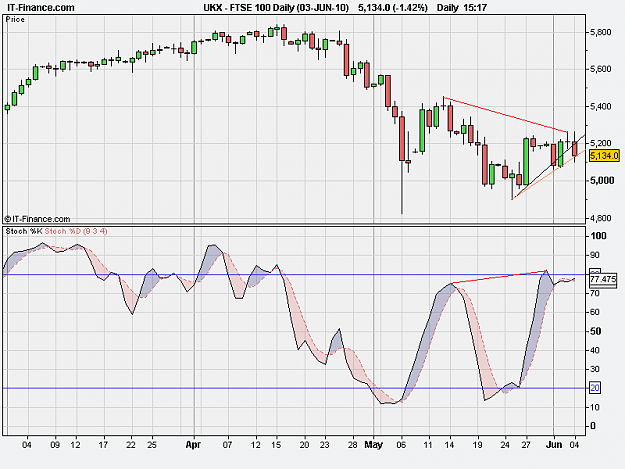625x469 pixels.
Task: Click the 06 date label after May
Action: click(401, 445)
